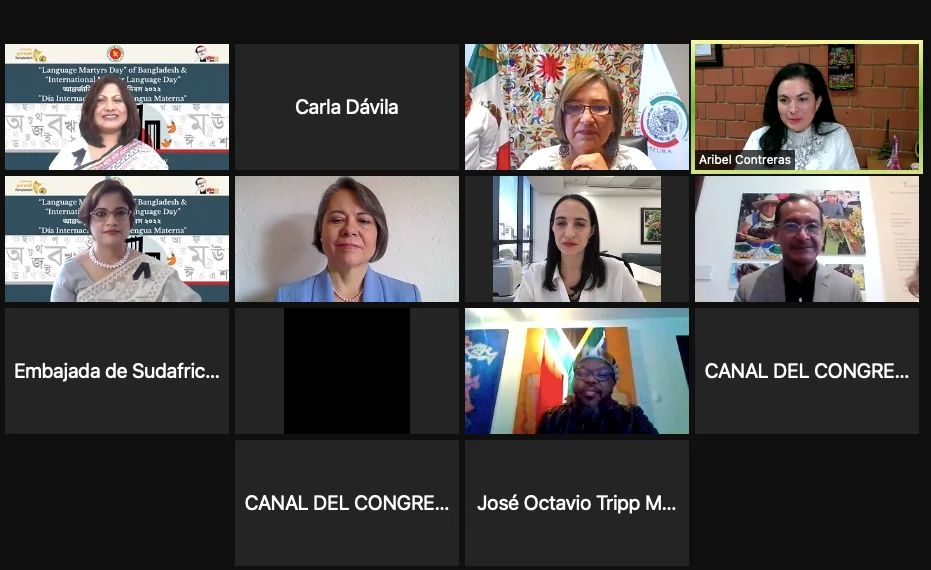This screenshot has height=570, width=931.
Task: Click the Aribel Contreras name label
Action: pos(745,160)
